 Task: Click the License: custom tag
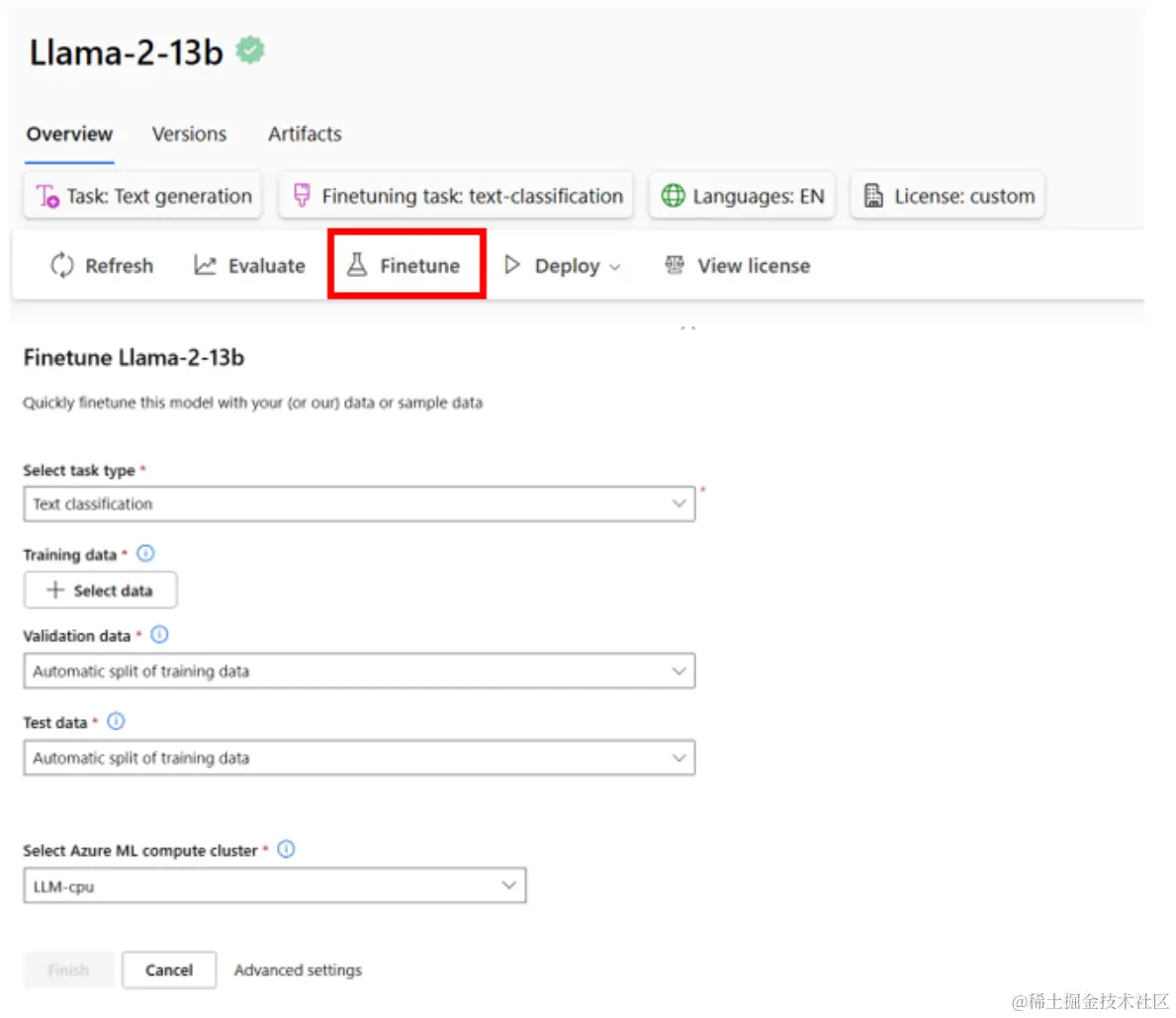[x=948, y=196]
